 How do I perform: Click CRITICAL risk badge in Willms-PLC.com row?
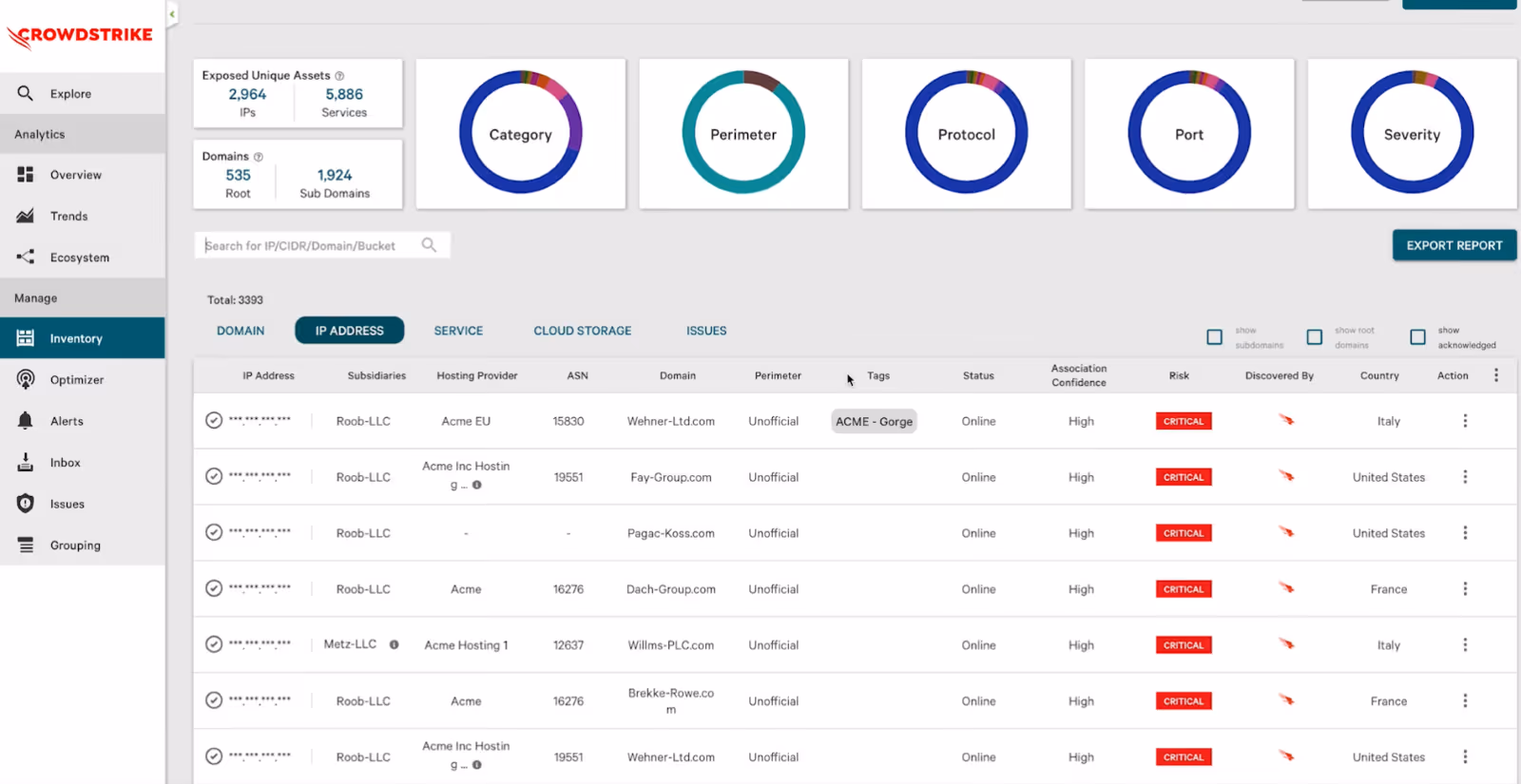1184,645
